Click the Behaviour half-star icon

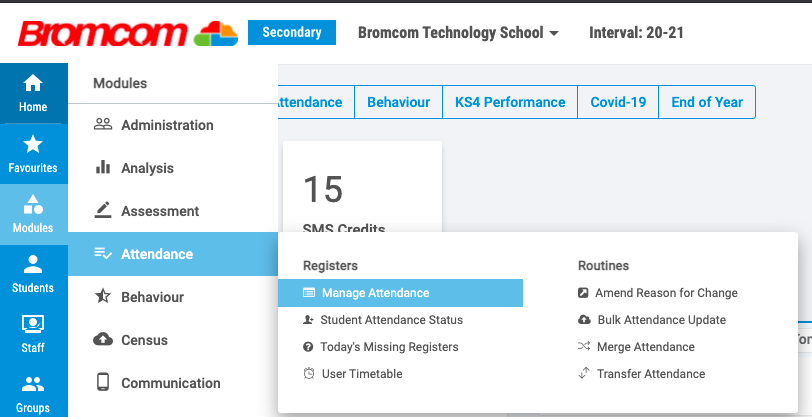[x=103, y=296]
